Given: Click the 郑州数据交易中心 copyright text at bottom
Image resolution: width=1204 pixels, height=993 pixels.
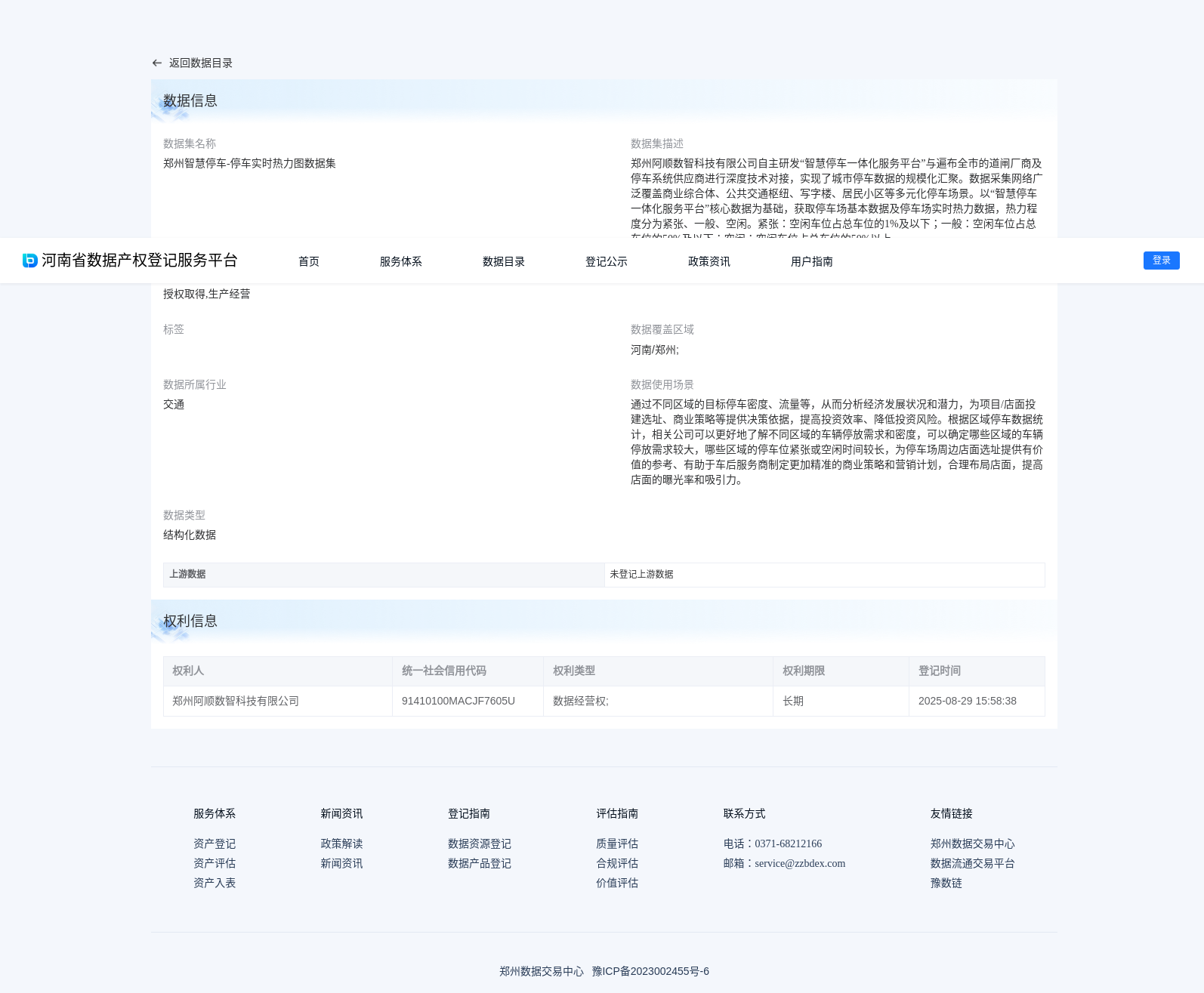Looking at the screenshot, I should [542, 972].
